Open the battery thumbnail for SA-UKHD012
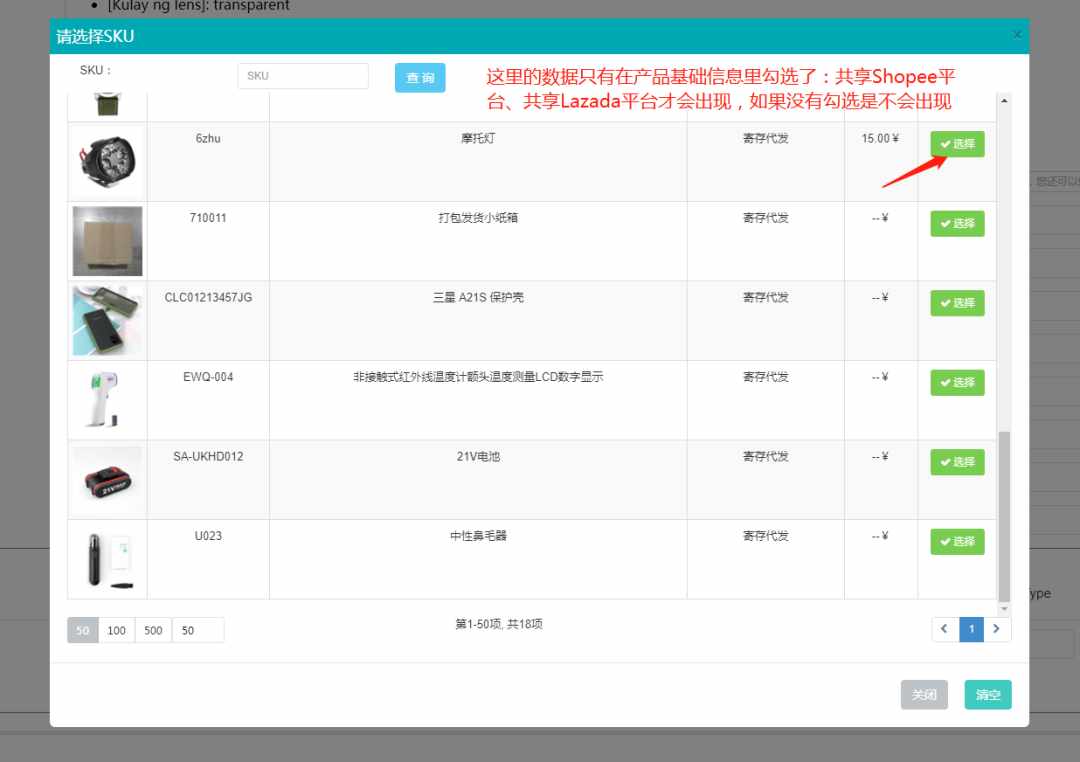The width and height of the screenshot is (1080, 762). (107, 480)
